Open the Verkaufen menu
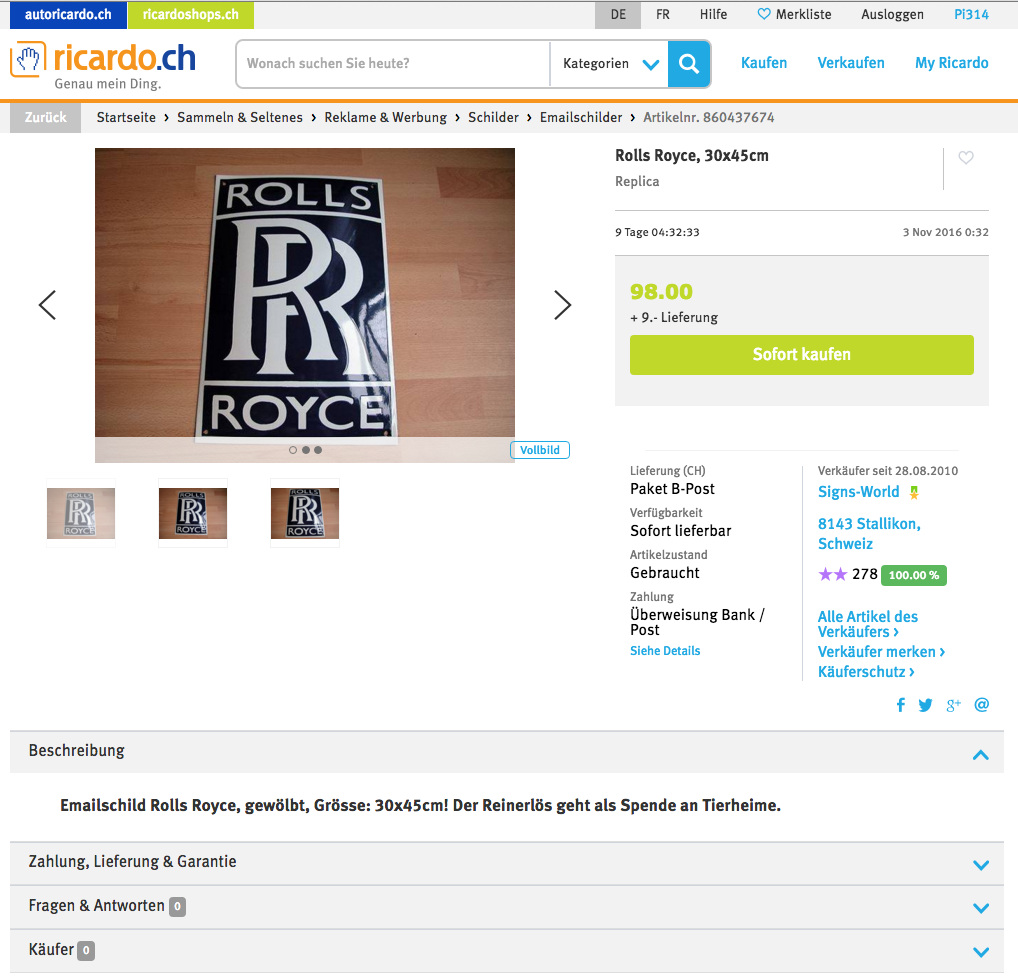 (850, 63)
